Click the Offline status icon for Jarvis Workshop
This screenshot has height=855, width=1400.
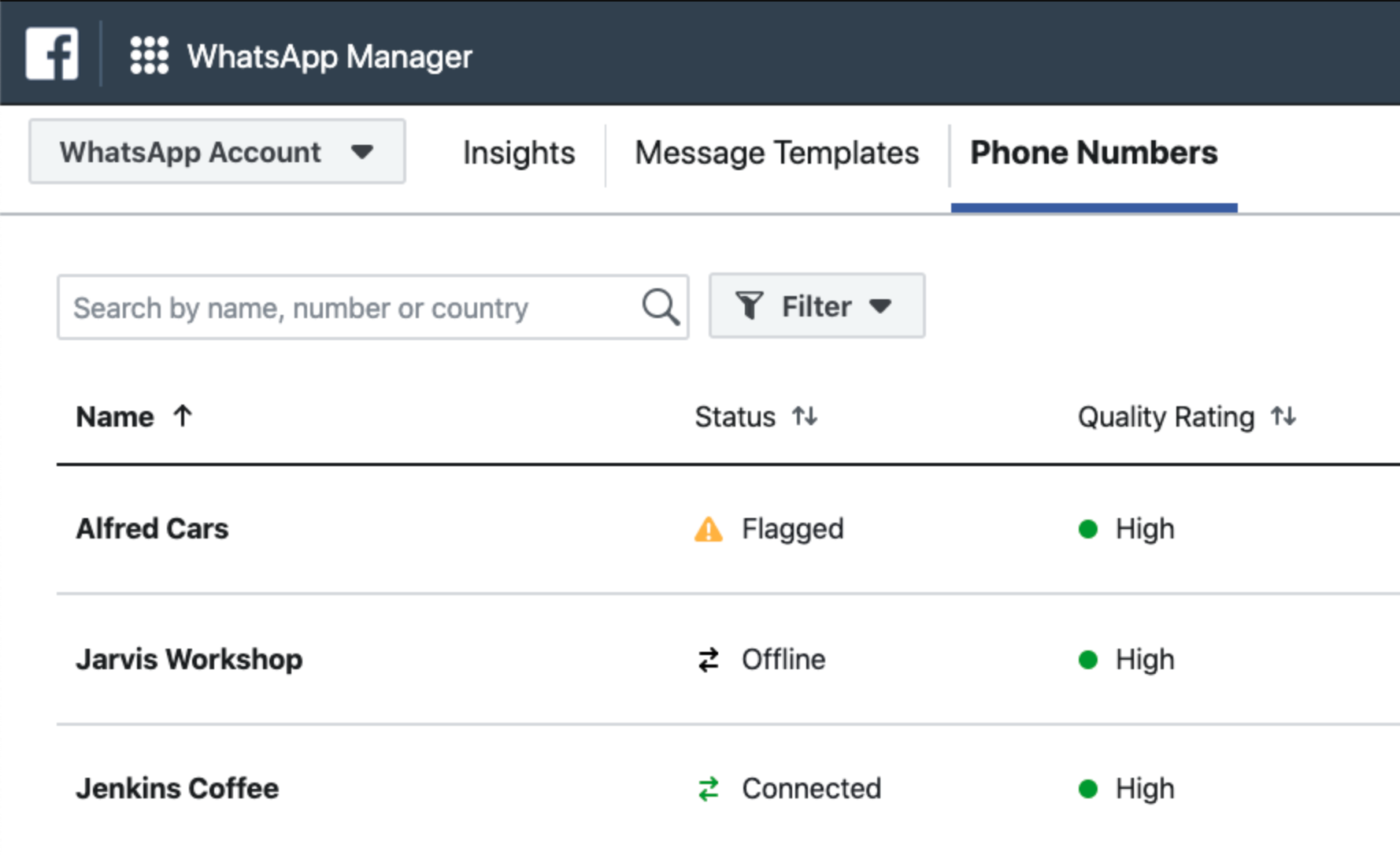tap(708, 660)
